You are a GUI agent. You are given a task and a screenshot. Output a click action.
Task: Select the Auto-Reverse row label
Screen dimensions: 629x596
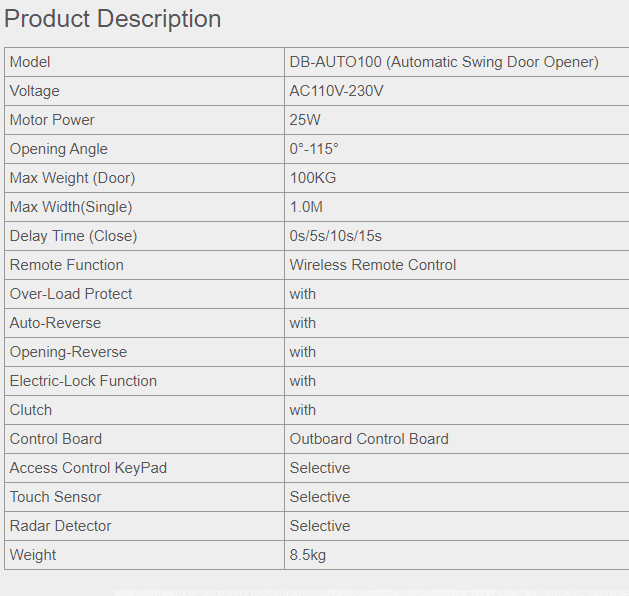click(x=55, y=323)
